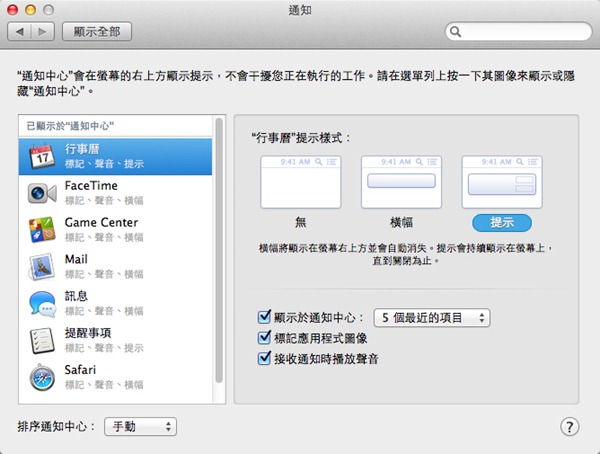Image resolution: width=600 pixels, height=454 pixels.
Task: Toggle 標記應用程式圖像 checkbox
Action: coord(264,338)
